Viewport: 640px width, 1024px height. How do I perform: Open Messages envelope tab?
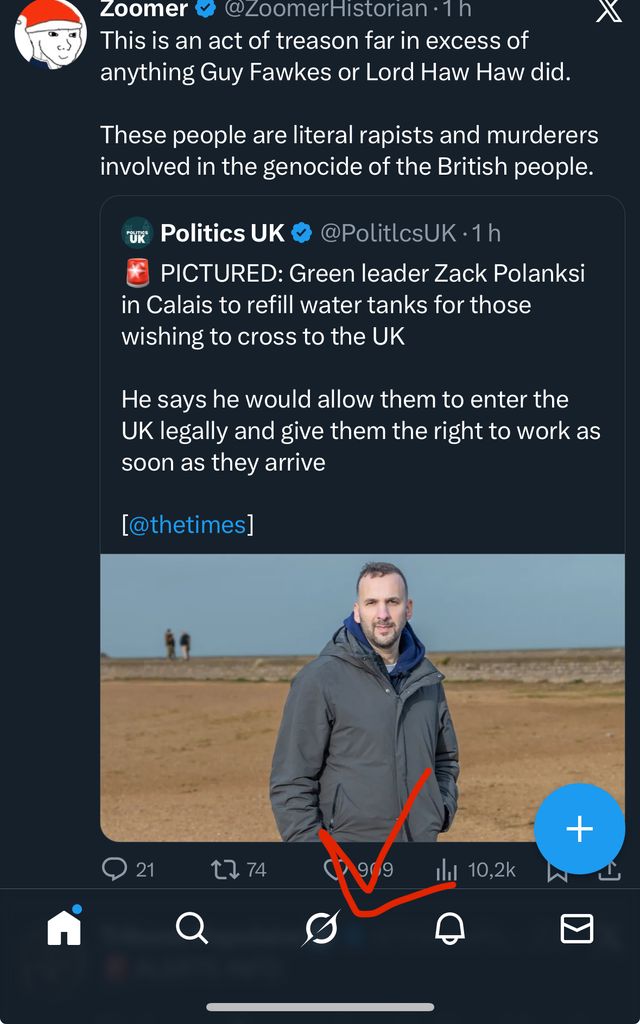click(x=576, y=929)
